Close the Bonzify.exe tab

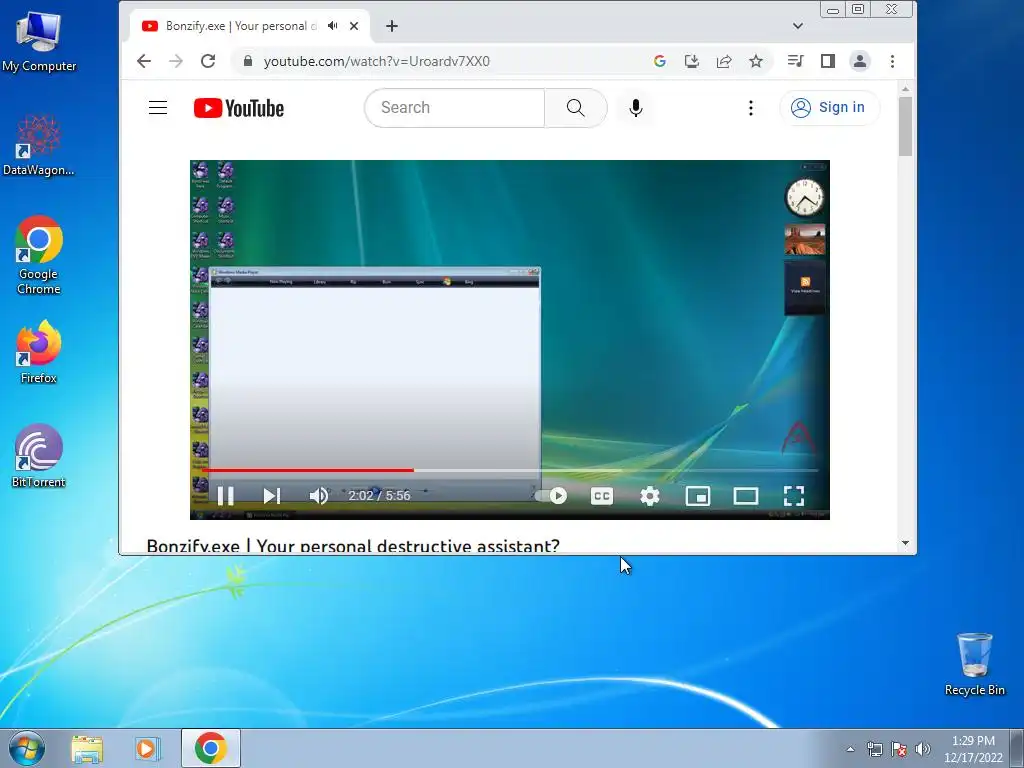click(354, 26)
